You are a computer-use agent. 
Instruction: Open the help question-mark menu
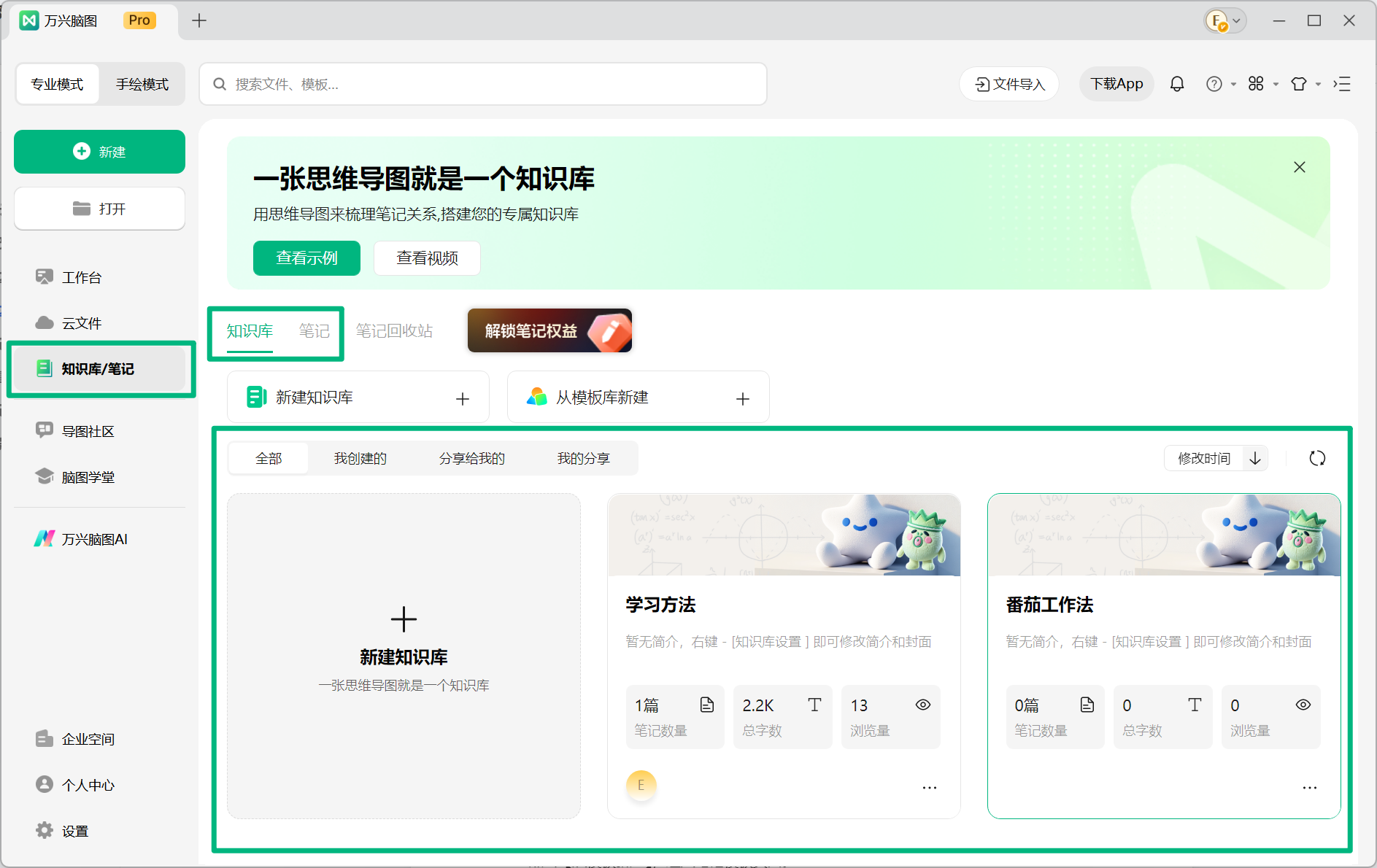[x=1220, y=84]
